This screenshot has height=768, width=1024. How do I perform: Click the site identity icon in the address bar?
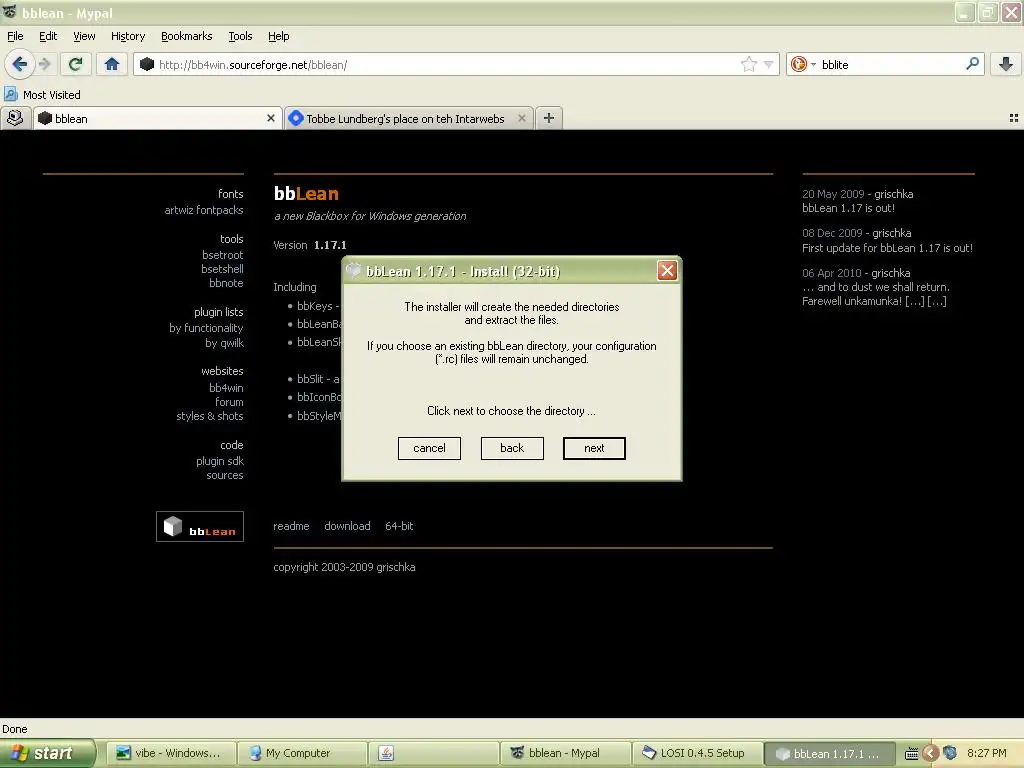147,64
